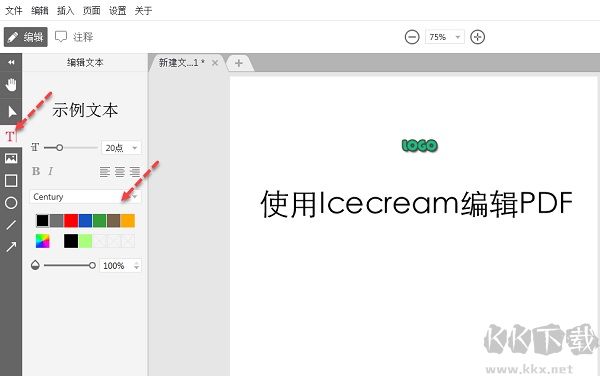The width and height of the screenshot is (600, 376).
Task: Pick the brown color swatch
Action: click(114, 221)
